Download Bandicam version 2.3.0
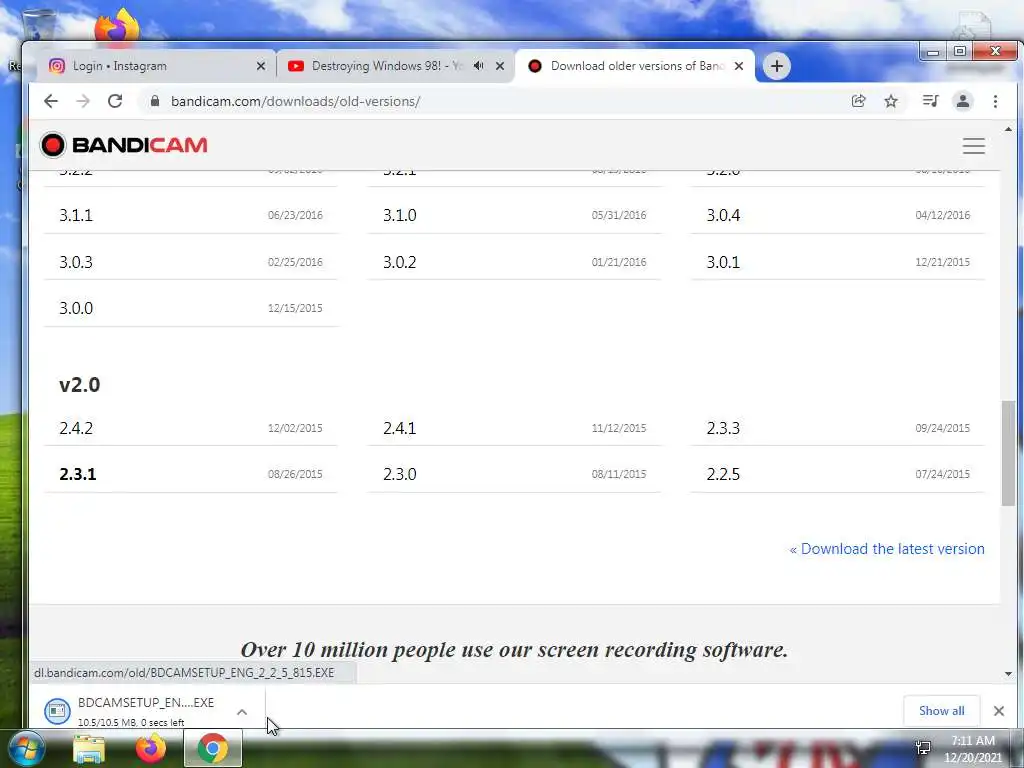This screenshot has height=768, width=1024. 514,474
